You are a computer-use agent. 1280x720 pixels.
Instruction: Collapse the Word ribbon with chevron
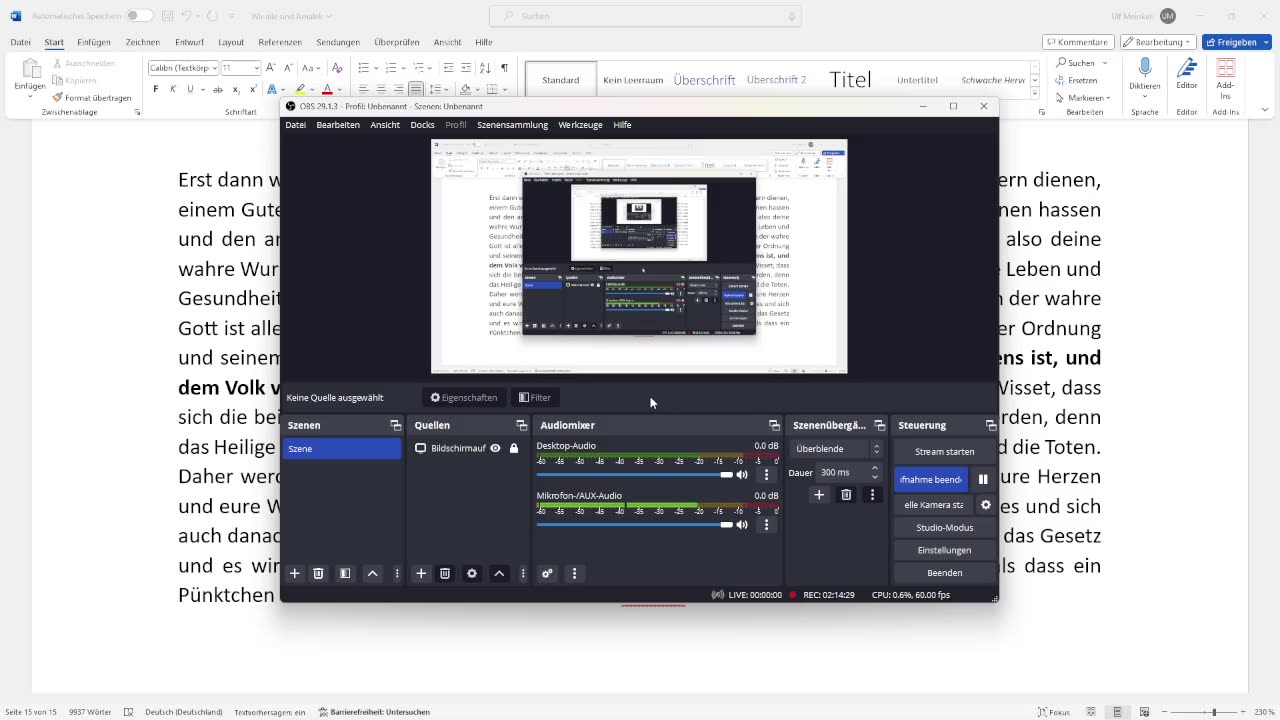click(x=1265, y=110)
